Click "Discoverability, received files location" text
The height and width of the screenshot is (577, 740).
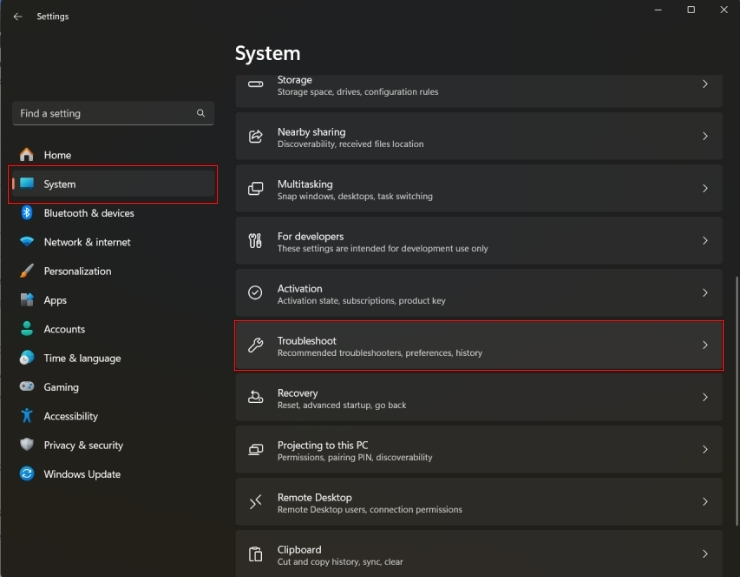point(350,144)
